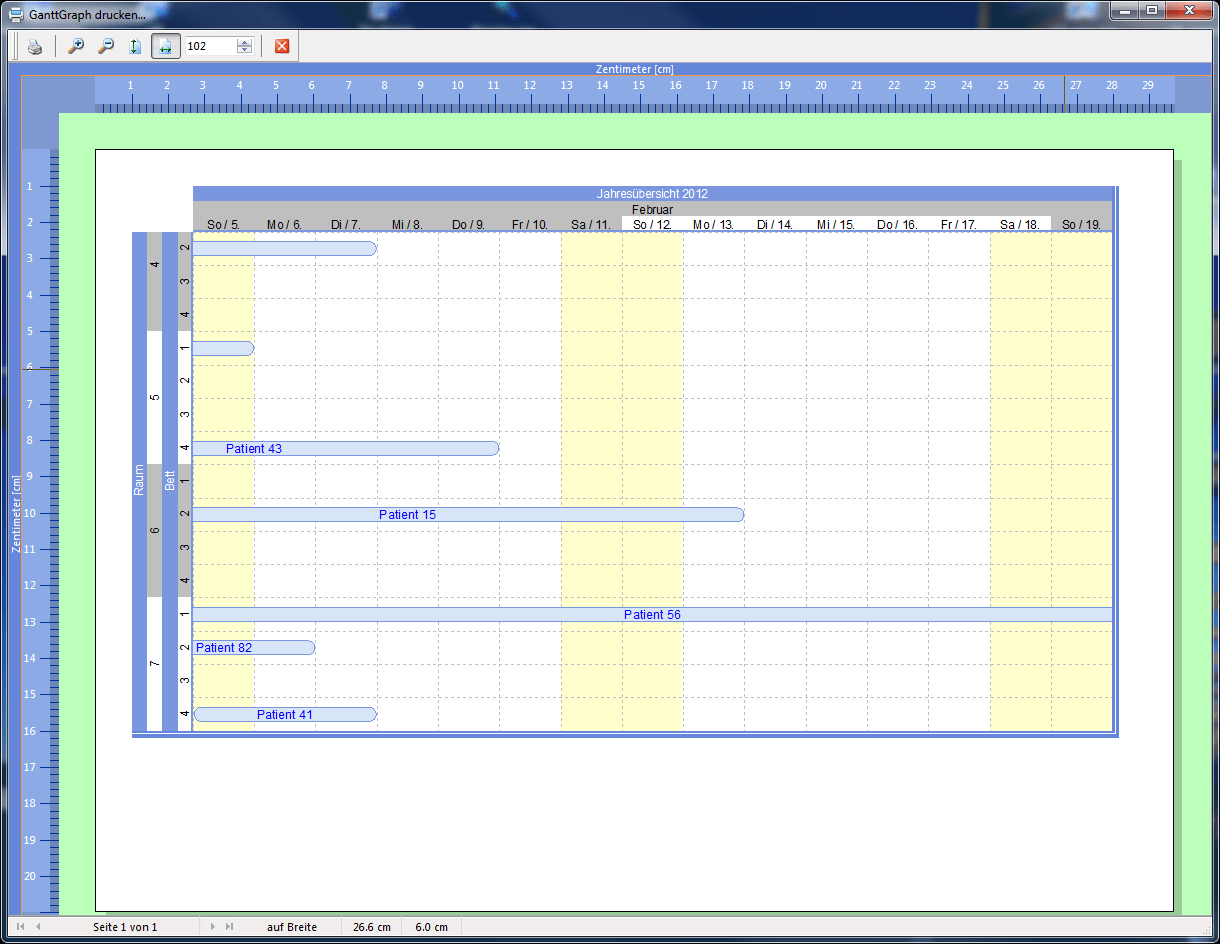Select the Patient 43 bar
1220x944 pixels.
click(345, 449)
